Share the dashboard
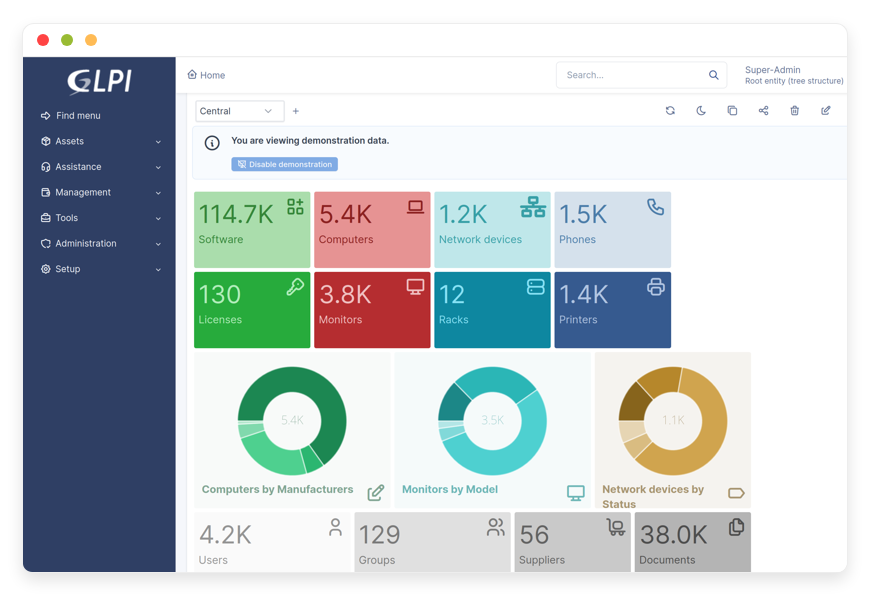Image resolution: width=870 pixels, height=595 pixels. tap(763, 110)
